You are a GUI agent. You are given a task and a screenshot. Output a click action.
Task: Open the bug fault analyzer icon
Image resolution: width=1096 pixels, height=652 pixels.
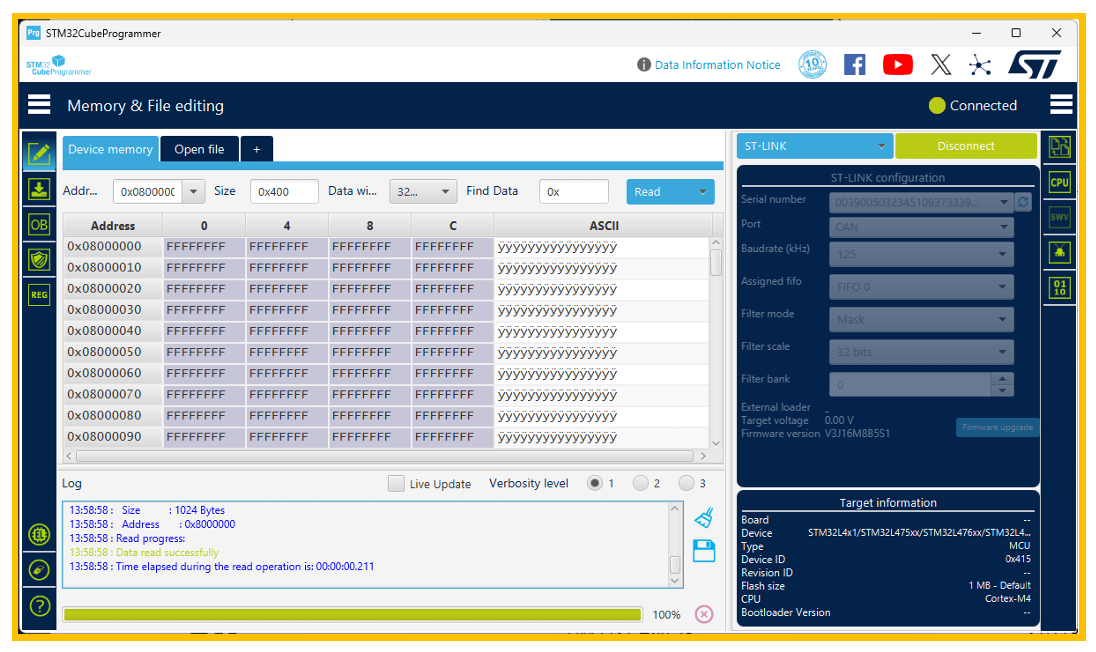tap(1060, 252)
